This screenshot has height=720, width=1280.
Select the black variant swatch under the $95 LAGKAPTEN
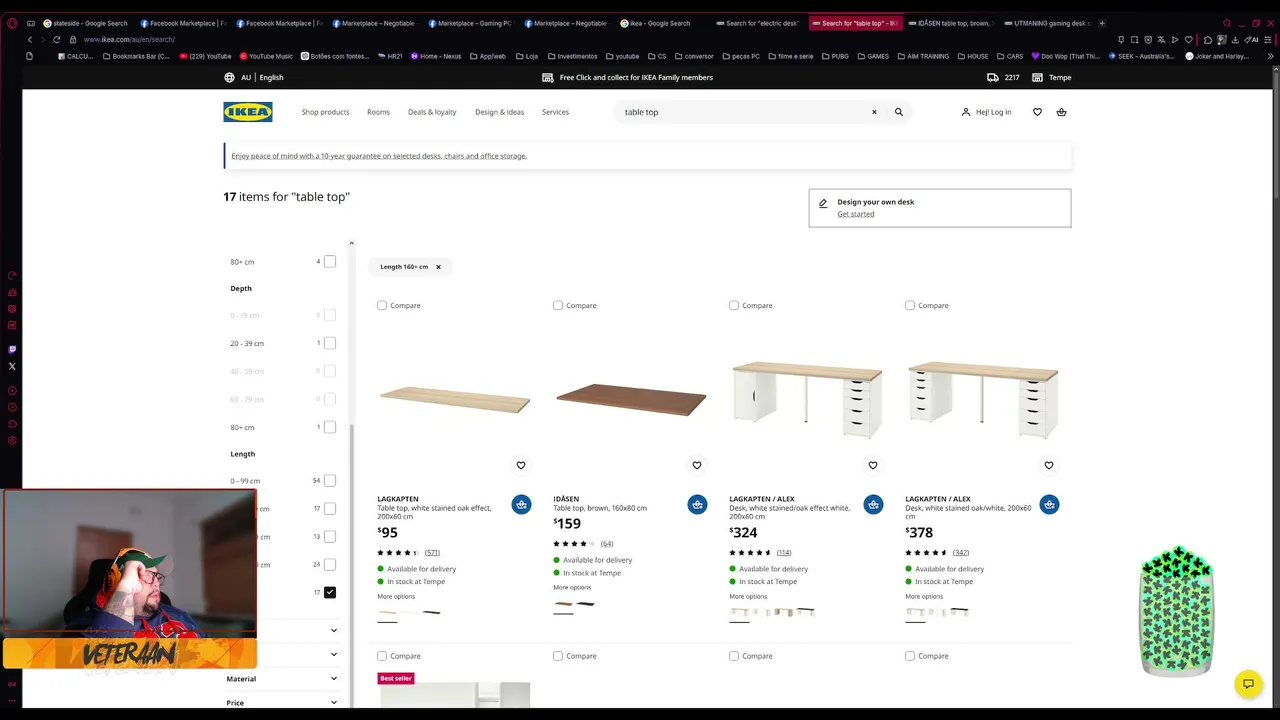[x=432, y=612]
